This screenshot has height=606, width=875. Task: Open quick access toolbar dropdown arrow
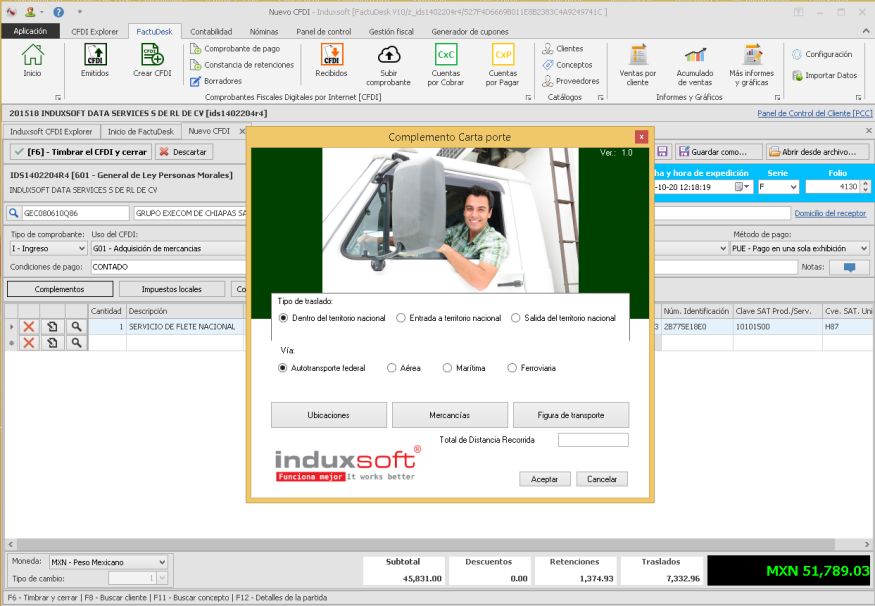point(80,12)
